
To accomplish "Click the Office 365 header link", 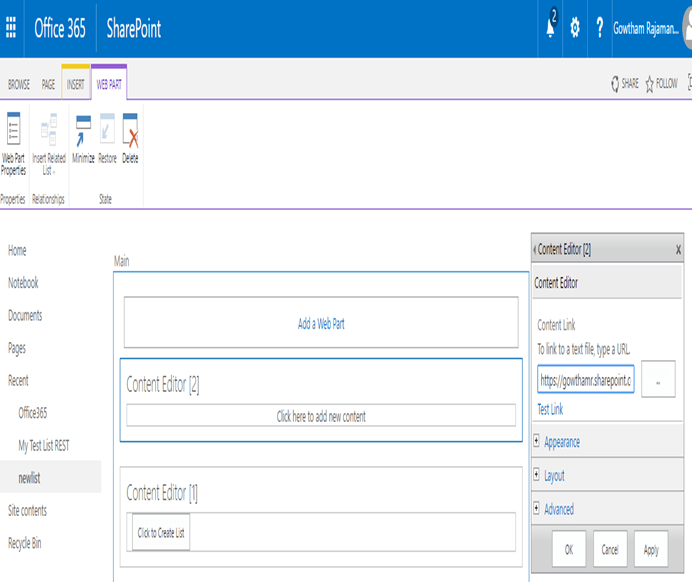I will 60,28.
